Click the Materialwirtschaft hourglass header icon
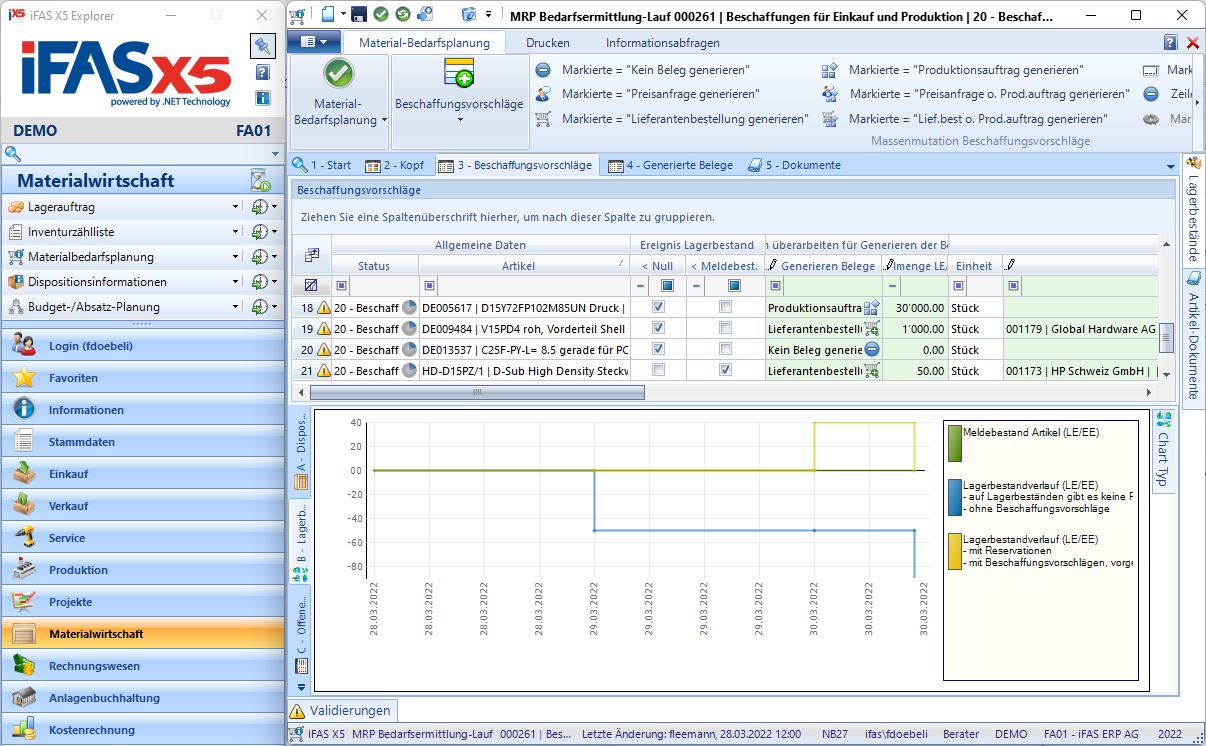 (x=260, y=181)
